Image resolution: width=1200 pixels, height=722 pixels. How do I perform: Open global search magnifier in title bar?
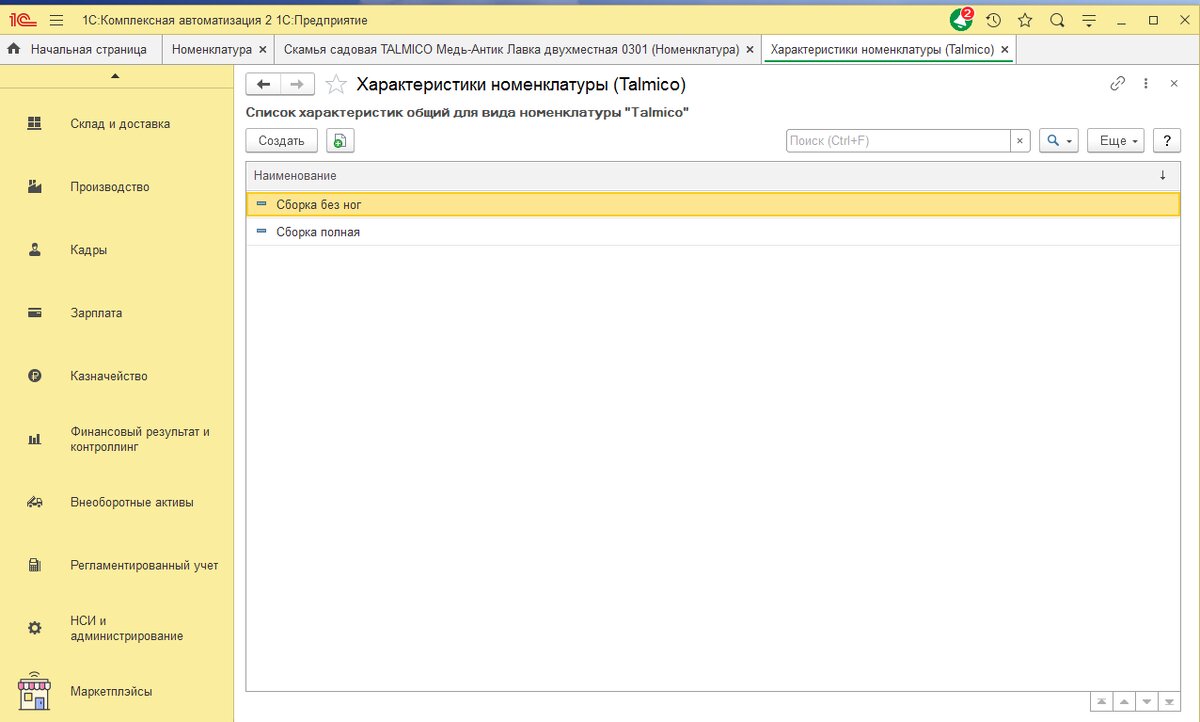point(1057,20)
